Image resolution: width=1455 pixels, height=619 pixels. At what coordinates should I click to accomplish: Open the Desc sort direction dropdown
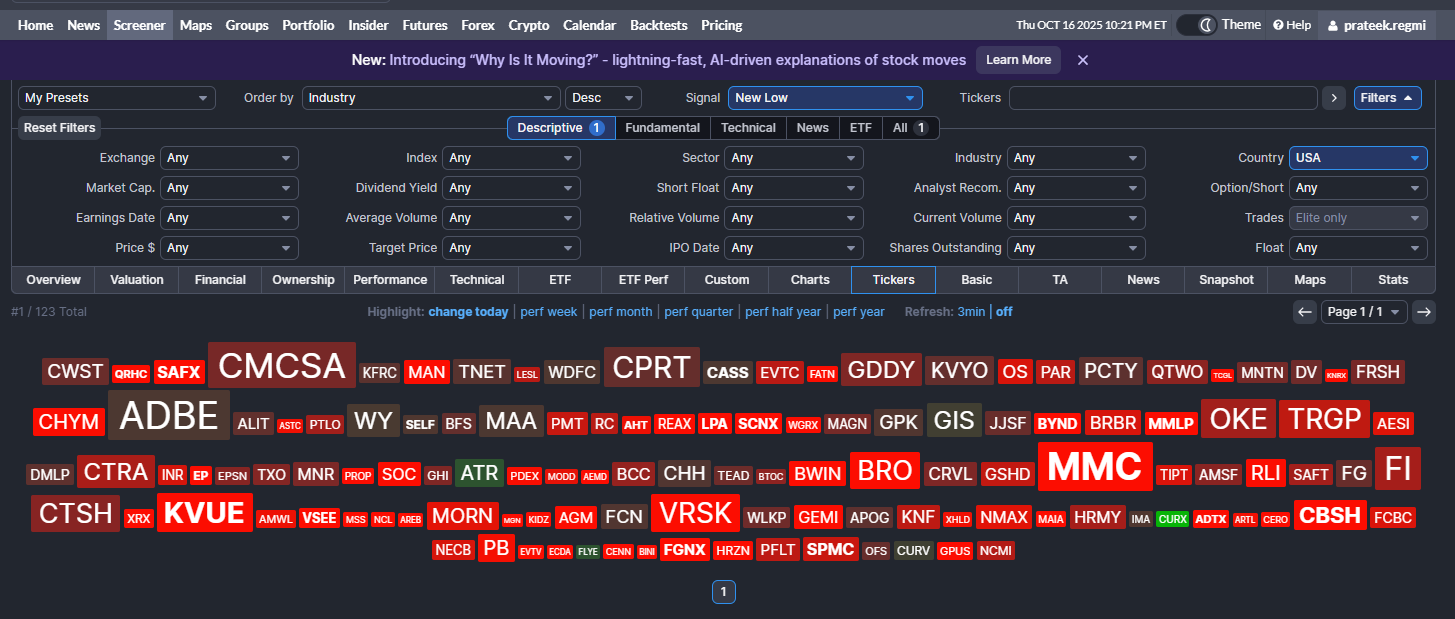pyautogui.click(x=603, y=98)
